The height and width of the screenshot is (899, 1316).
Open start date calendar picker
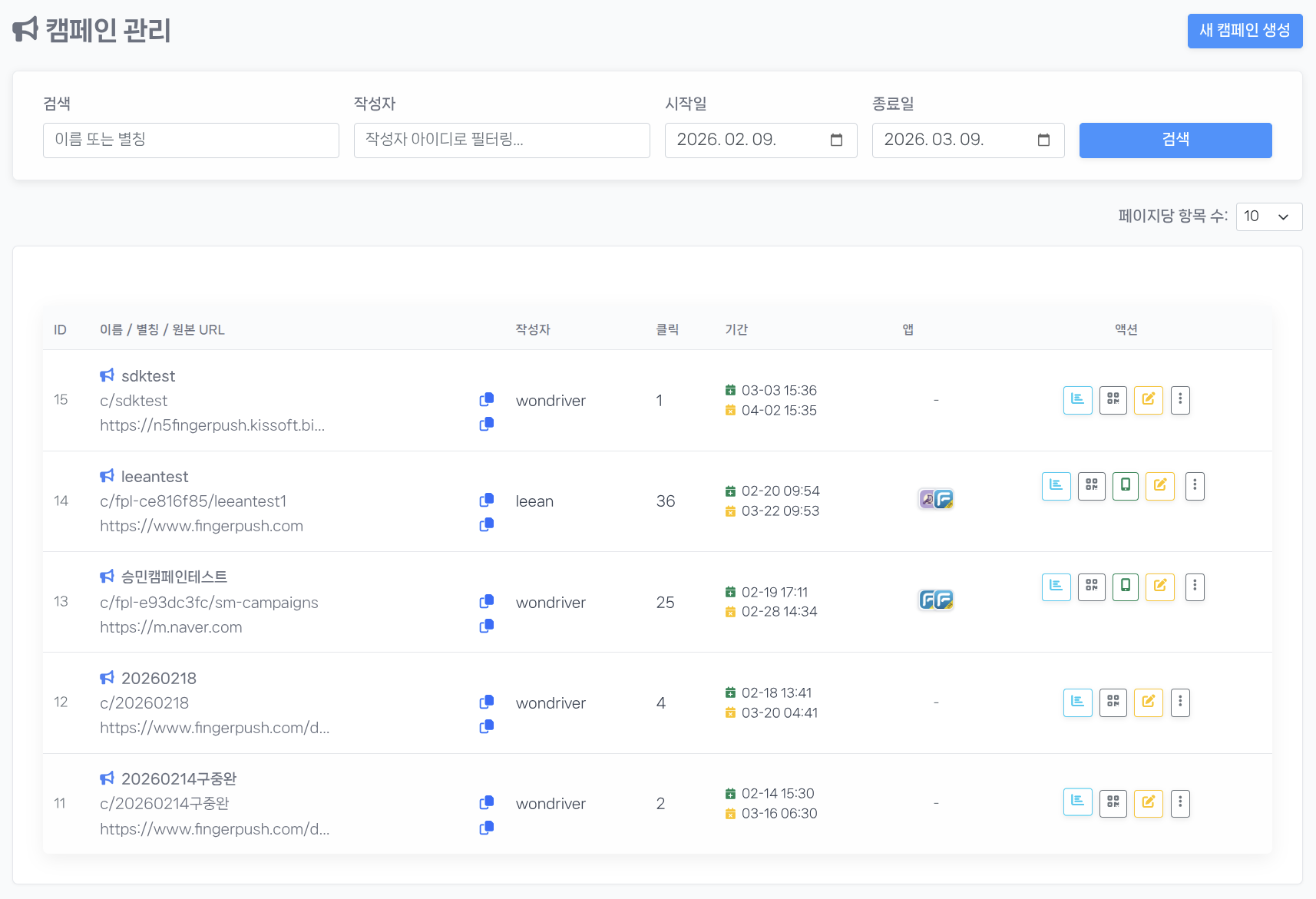(836, 140)
